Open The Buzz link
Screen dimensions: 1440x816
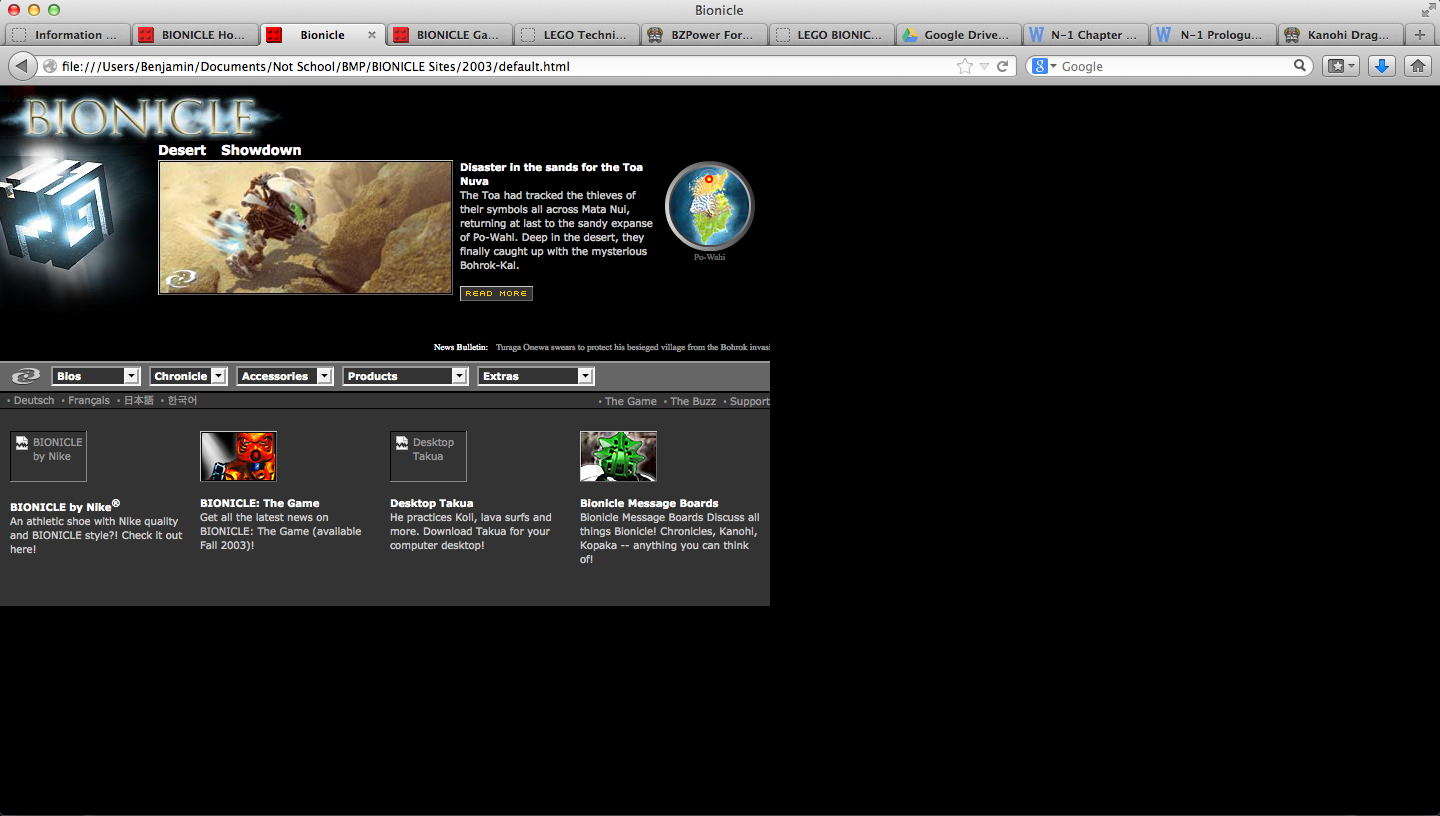(x=692, y=400)
